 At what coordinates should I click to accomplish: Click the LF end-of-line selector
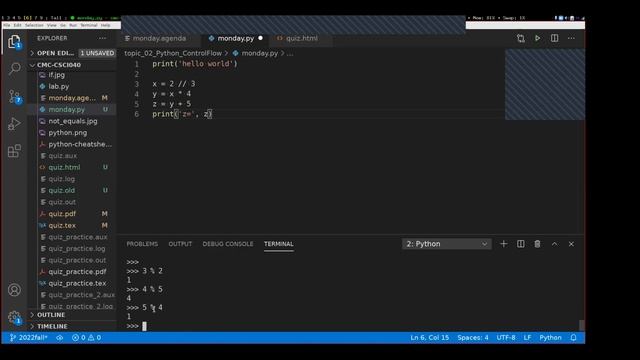527,338
